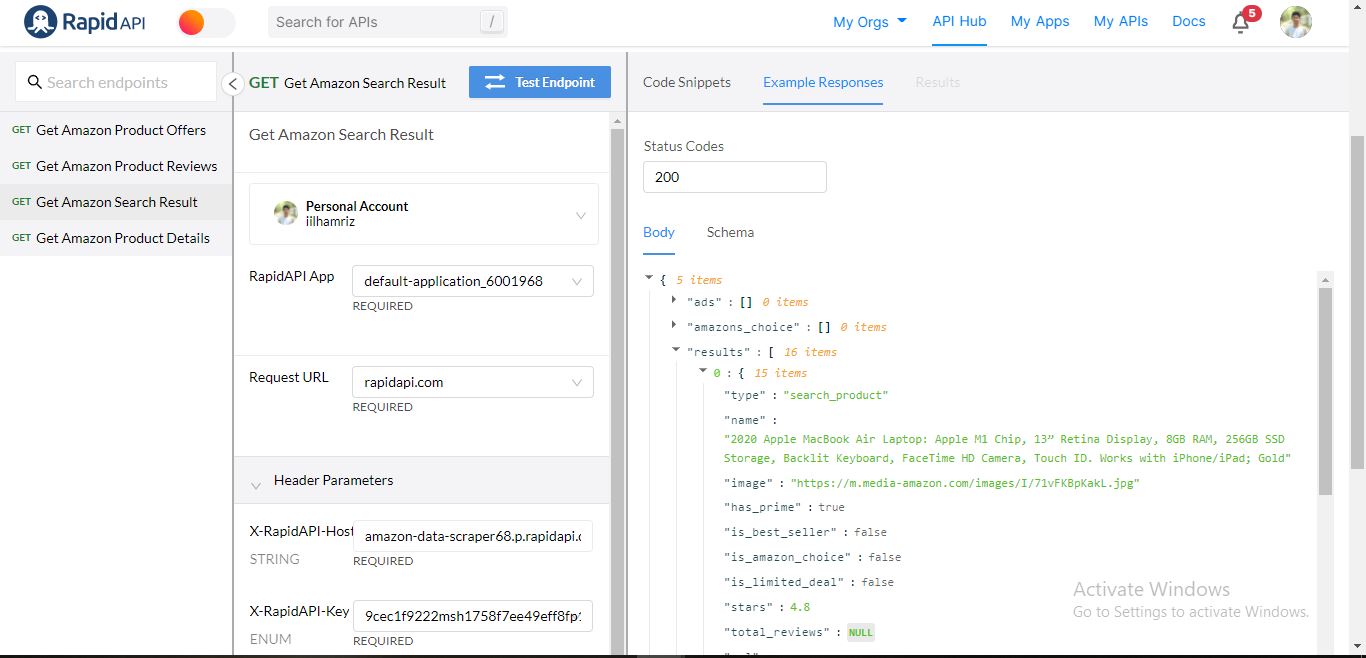Collapse the Header Parameters section

pos(256,484)
